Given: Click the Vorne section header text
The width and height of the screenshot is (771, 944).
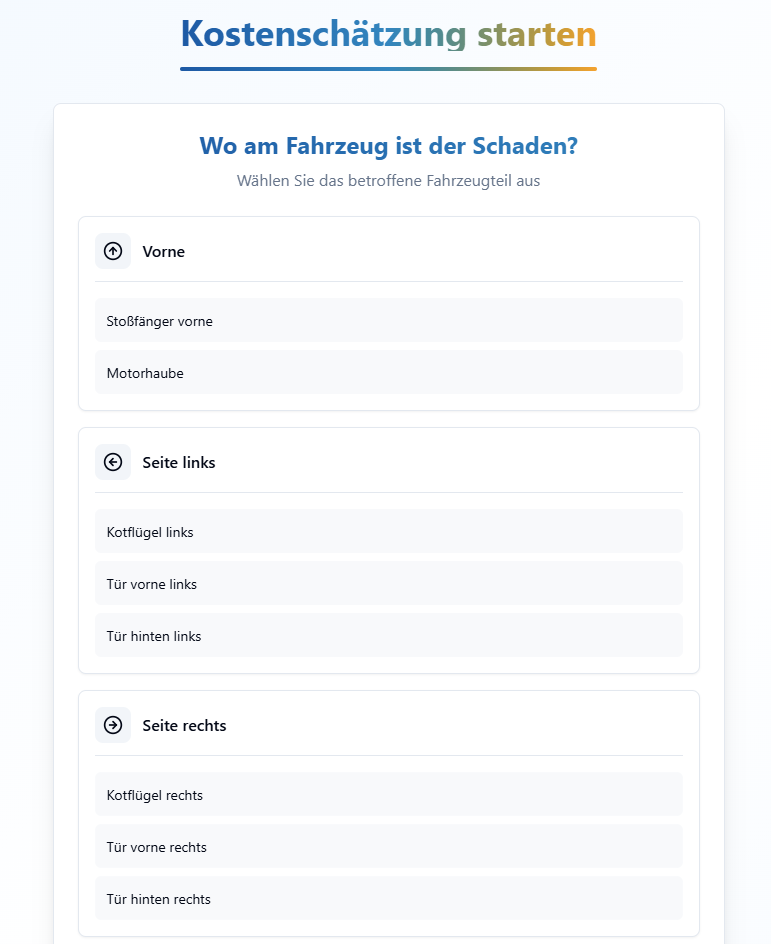Looking at the screenshot, I should click(x=164, y=251).
